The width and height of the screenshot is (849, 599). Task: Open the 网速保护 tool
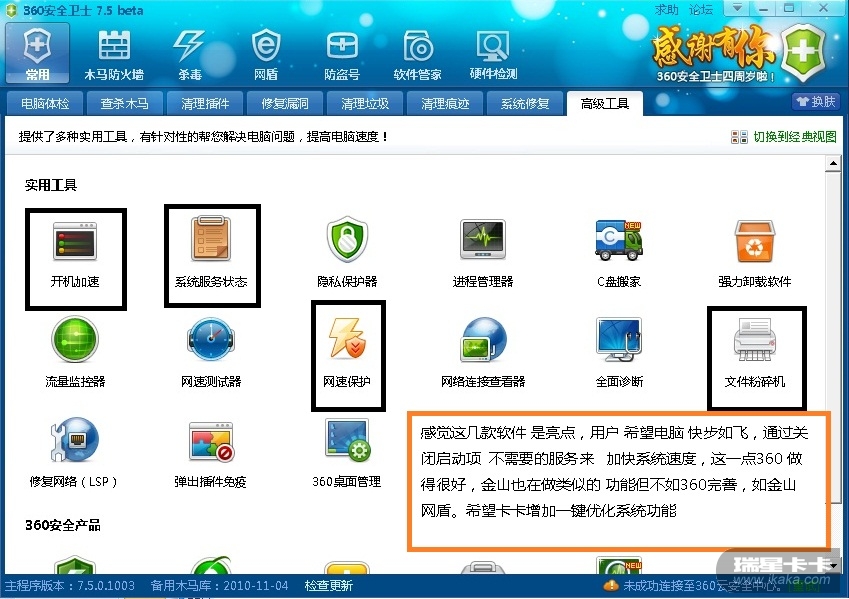[x=347, y=353]
